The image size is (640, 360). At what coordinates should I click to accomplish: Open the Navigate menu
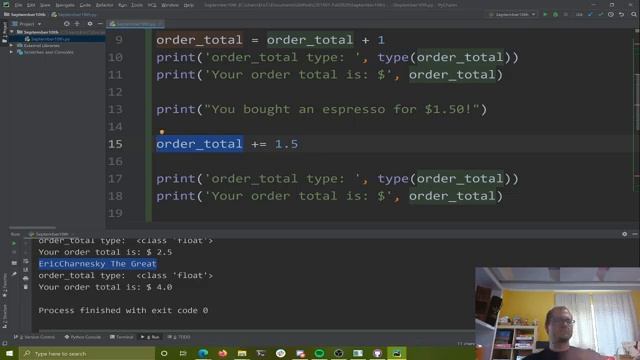[x=65, y=5]
